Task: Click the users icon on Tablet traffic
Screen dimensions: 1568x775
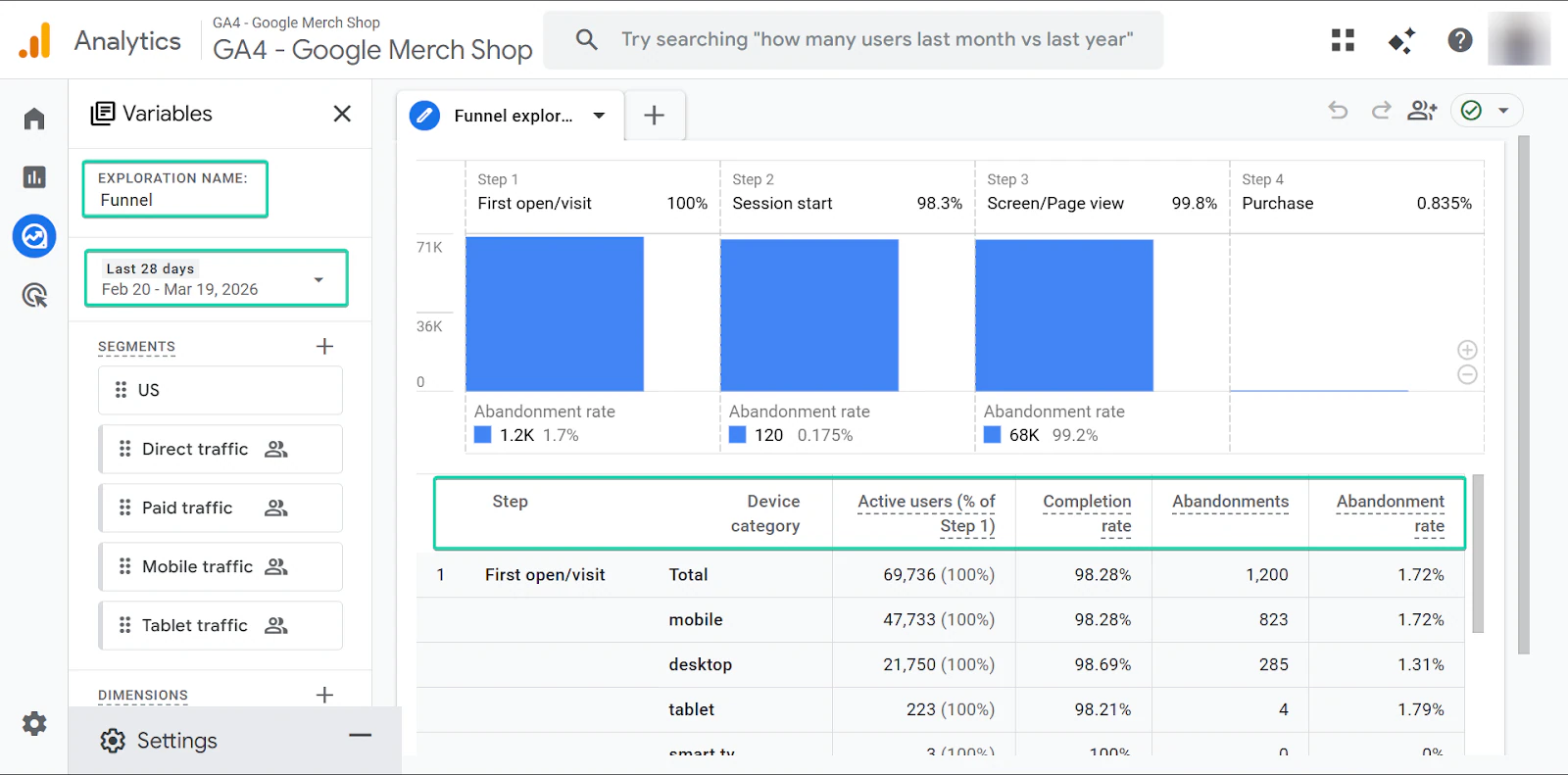Action: 276,625
